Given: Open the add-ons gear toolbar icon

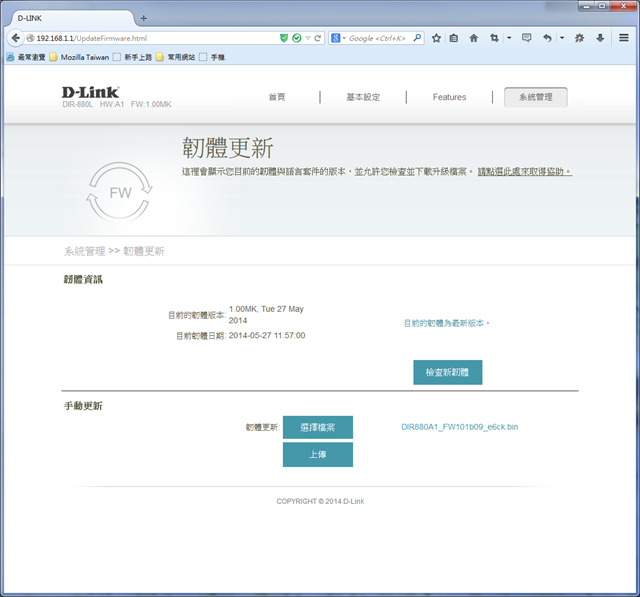Looking at the screenshot, I should (x=579, y=38).
